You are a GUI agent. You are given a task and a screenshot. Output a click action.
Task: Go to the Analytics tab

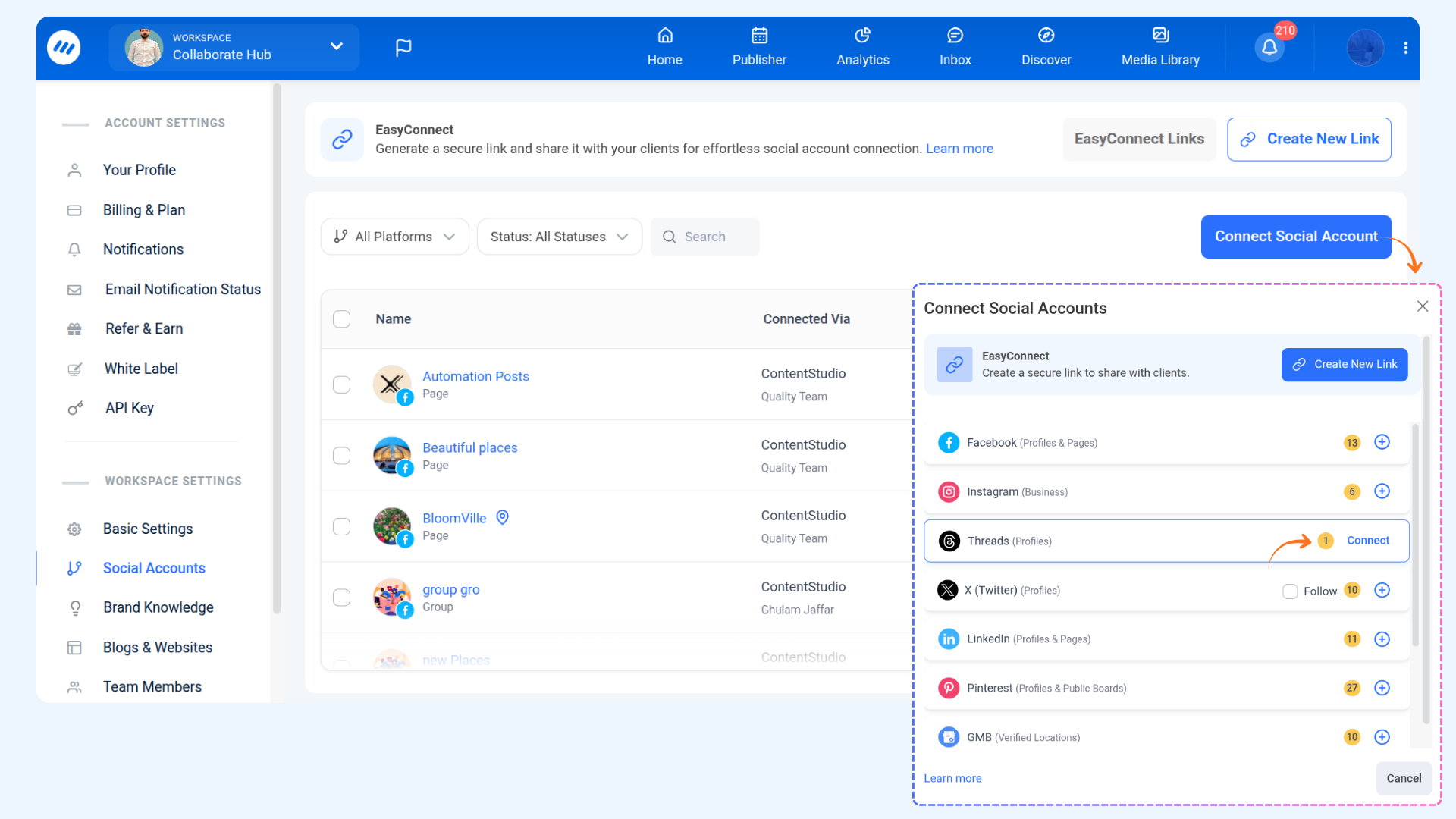862,47
